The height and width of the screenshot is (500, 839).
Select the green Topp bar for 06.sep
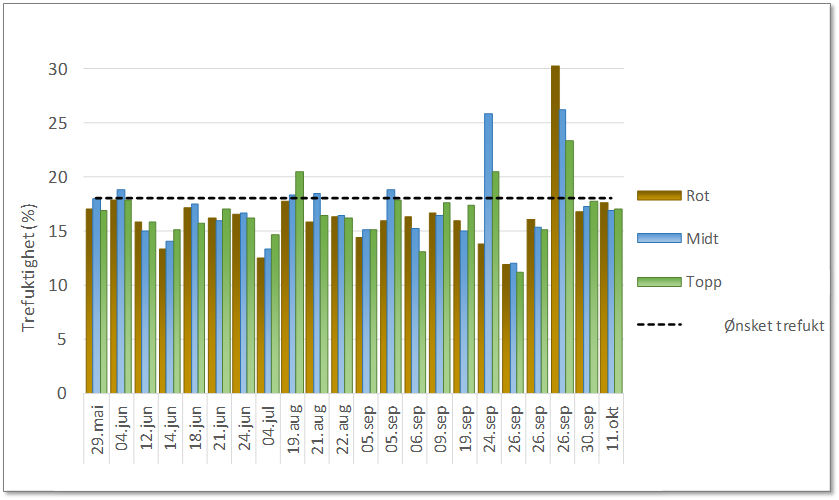point(422,322)
